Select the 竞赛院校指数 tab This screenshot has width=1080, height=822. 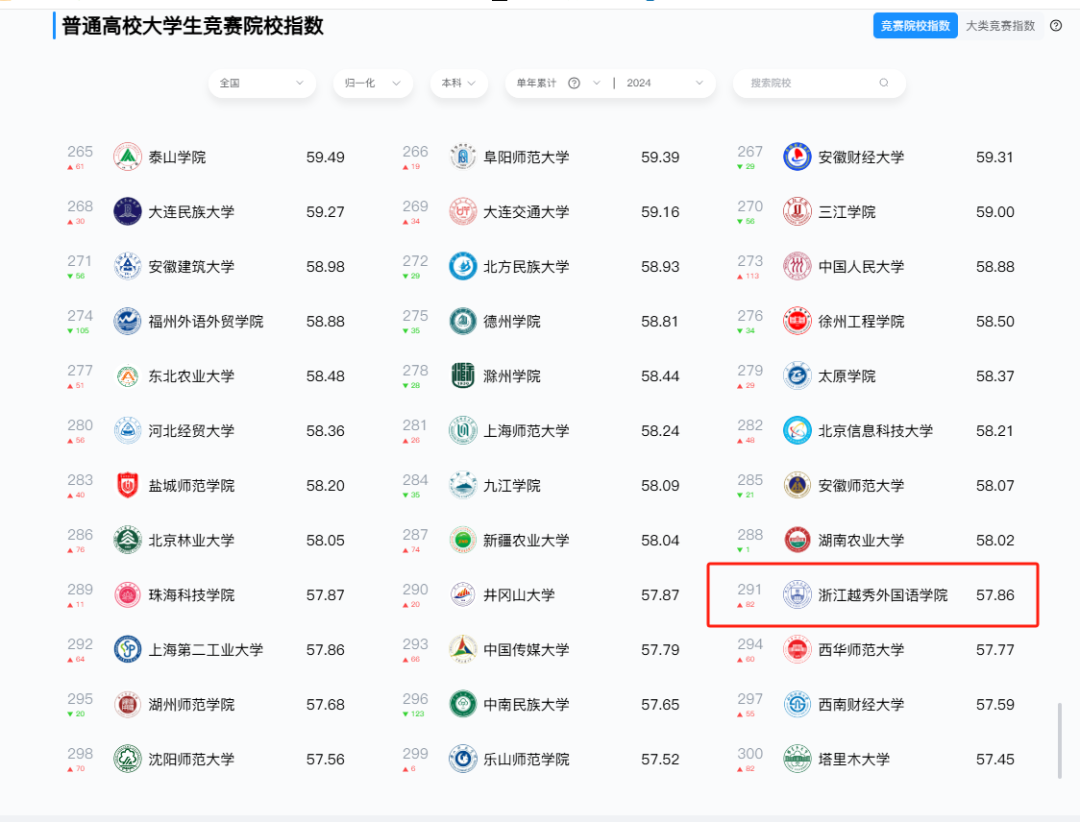[915, 25]
